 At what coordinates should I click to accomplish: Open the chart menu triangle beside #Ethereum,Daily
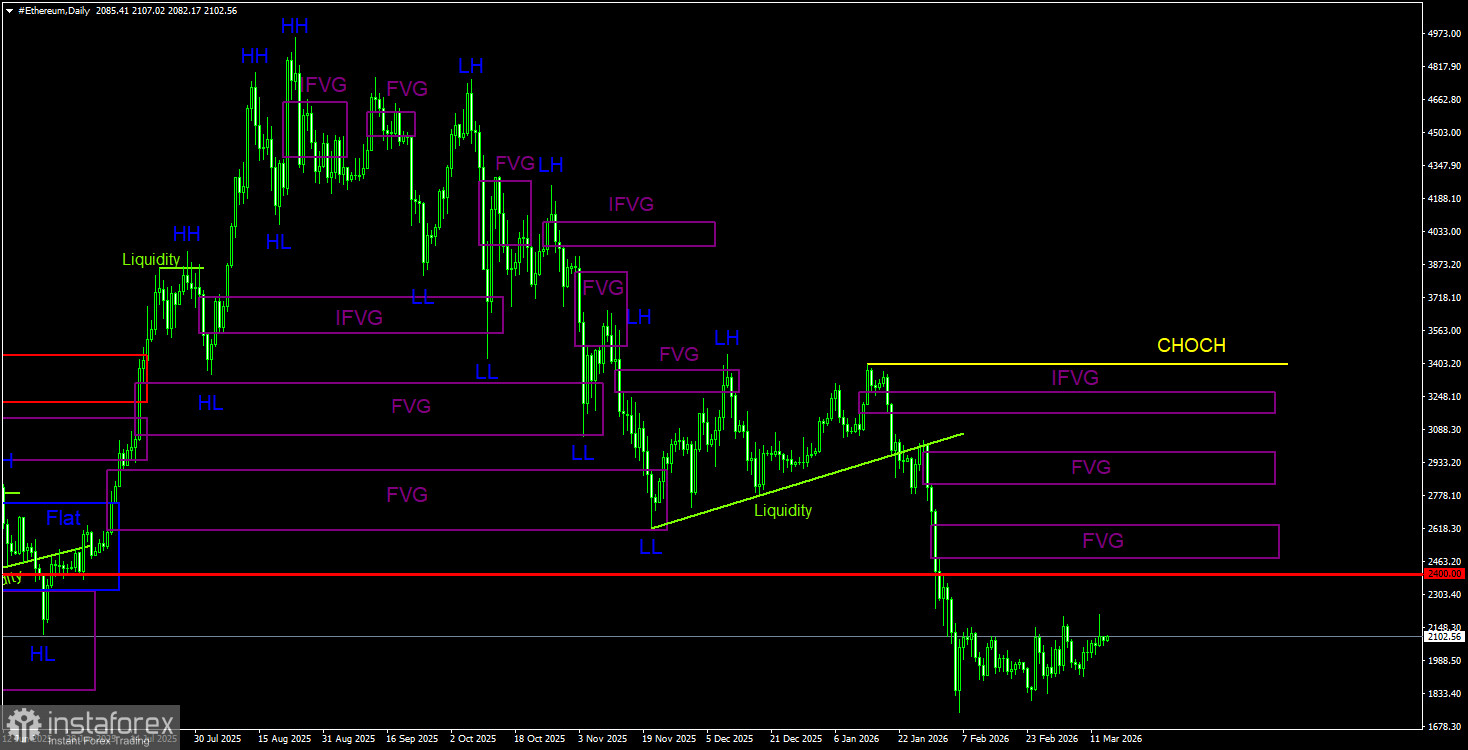(9, 10)
